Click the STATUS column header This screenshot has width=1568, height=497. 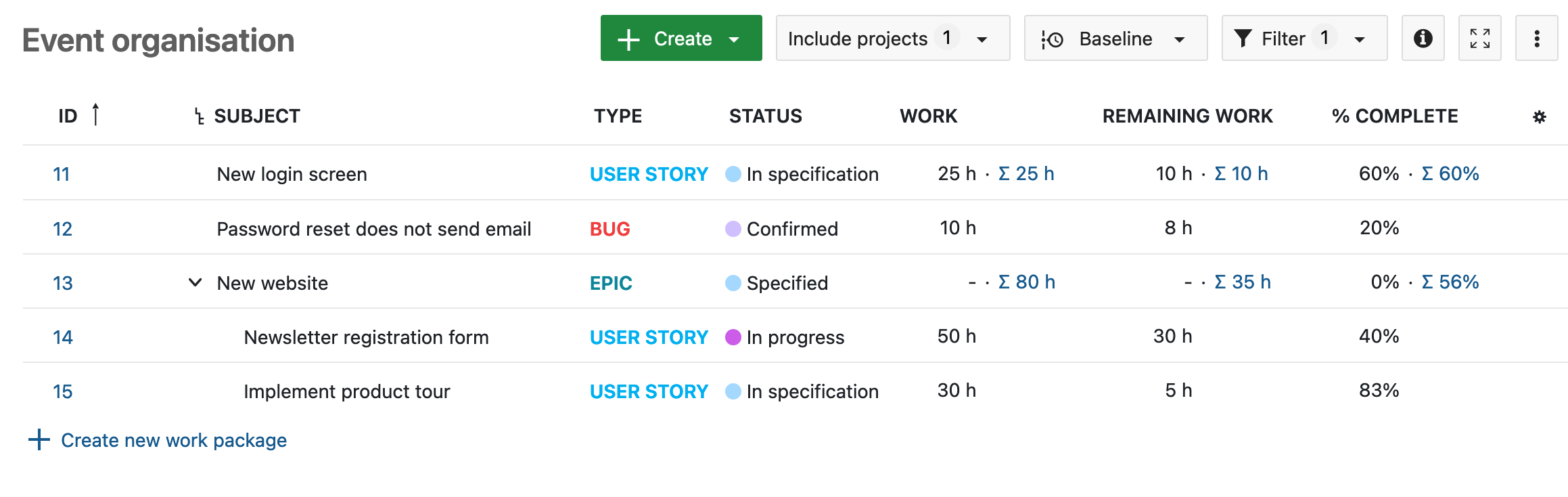pyautogui.click(x=765, y=116)
